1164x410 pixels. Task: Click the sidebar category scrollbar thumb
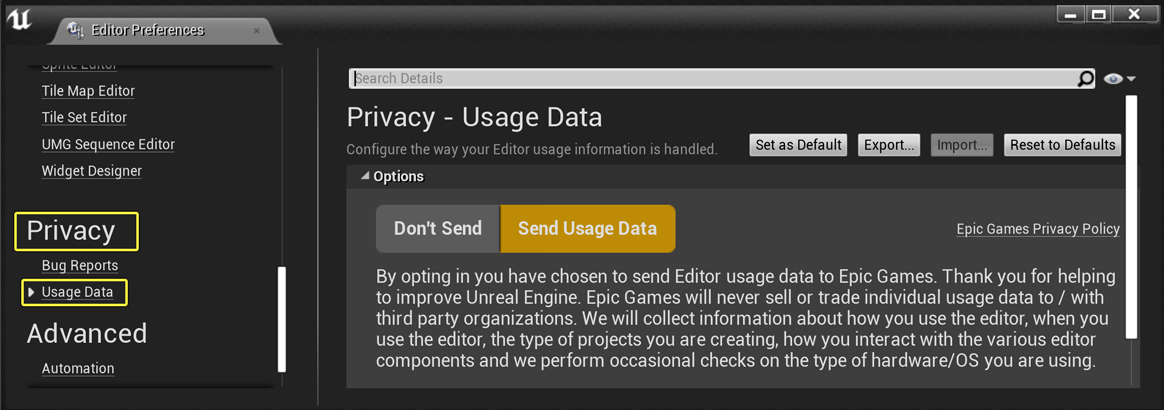pos(281,319)
